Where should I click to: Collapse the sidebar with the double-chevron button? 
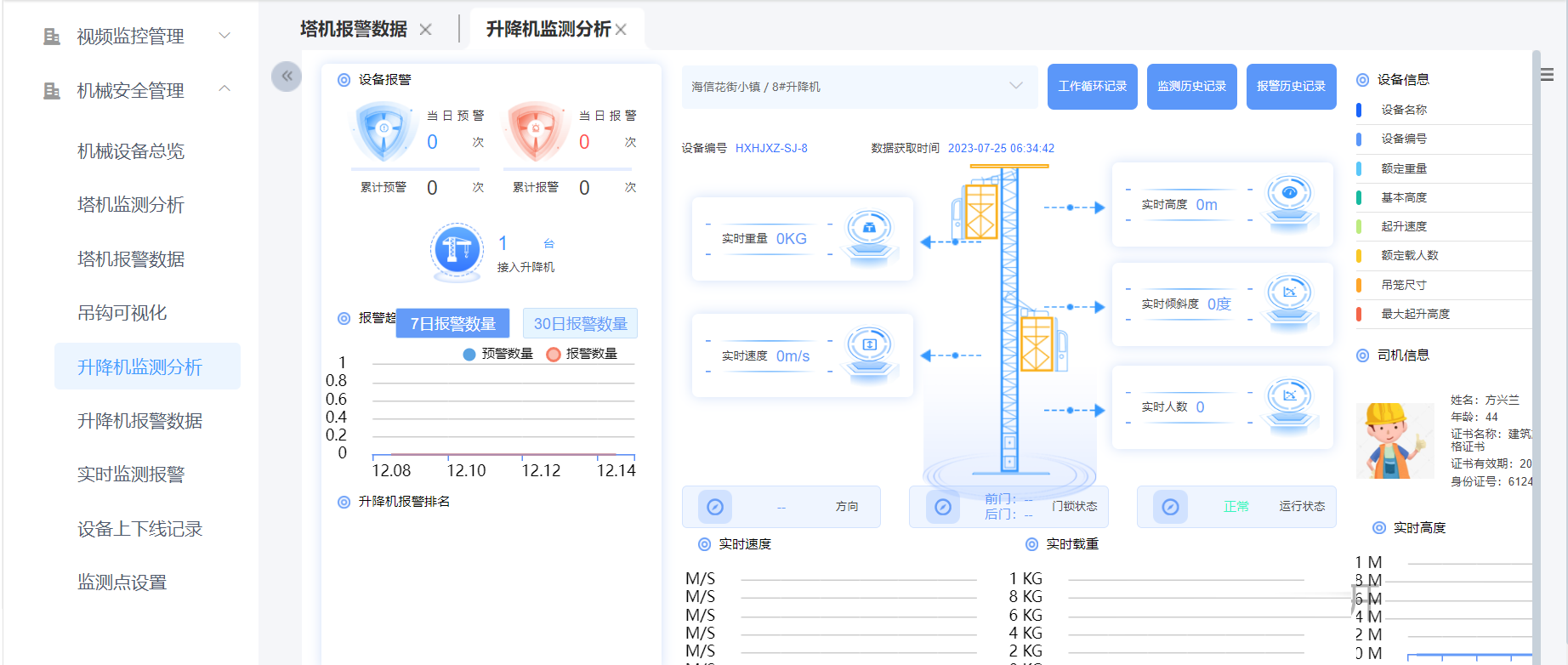pyautogui.click(x=287, y=77)
